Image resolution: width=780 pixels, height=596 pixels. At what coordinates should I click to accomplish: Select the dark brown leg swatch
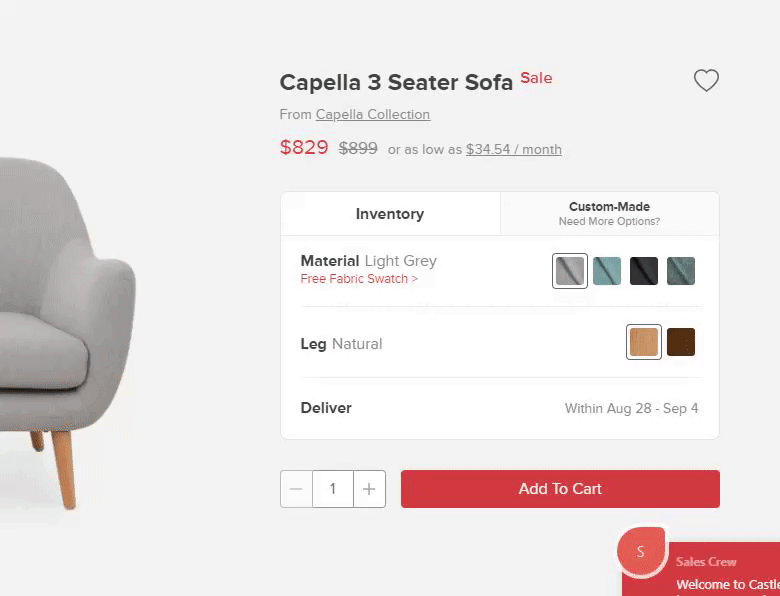[681, 342]
